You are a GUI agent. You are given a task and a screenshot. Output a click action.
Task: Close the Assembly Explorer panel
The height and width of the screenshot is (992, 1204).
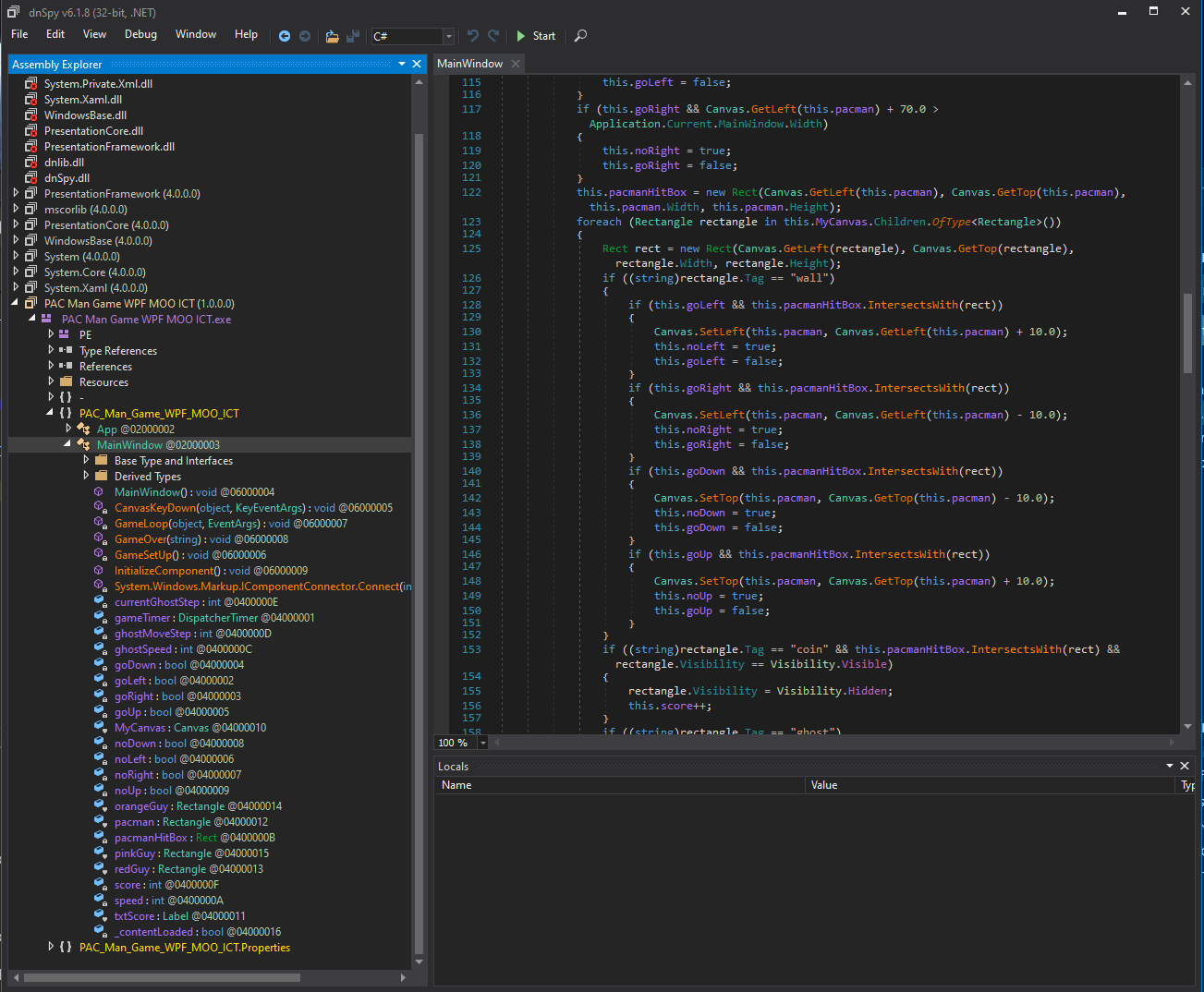(x=417, y=64)
